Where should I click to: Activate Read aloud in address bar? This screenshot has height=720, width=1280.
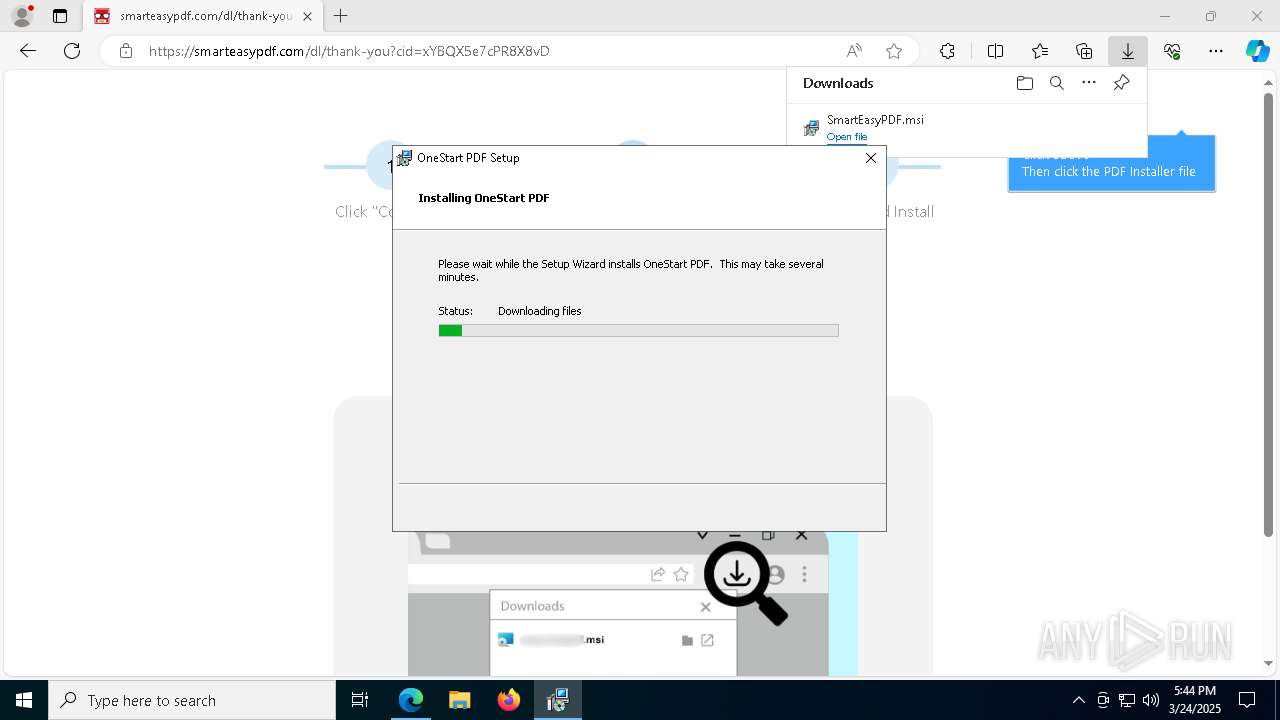click(x=854, y=51)
